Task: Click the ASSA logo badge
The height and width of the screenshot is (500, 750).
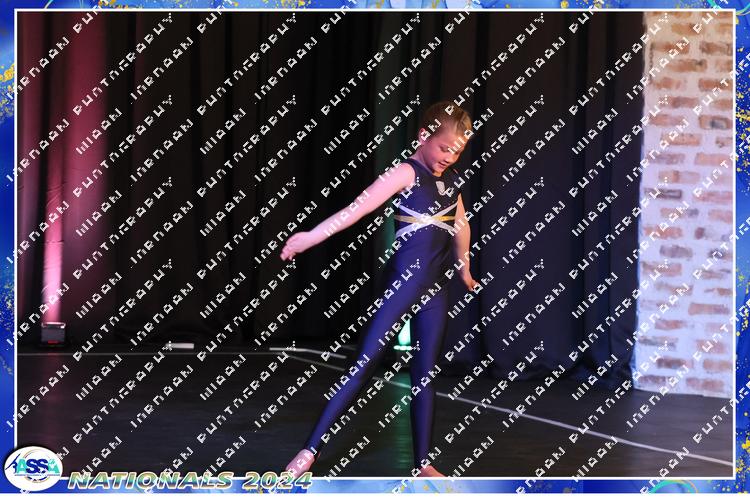Action: click(x=33, y=468)
